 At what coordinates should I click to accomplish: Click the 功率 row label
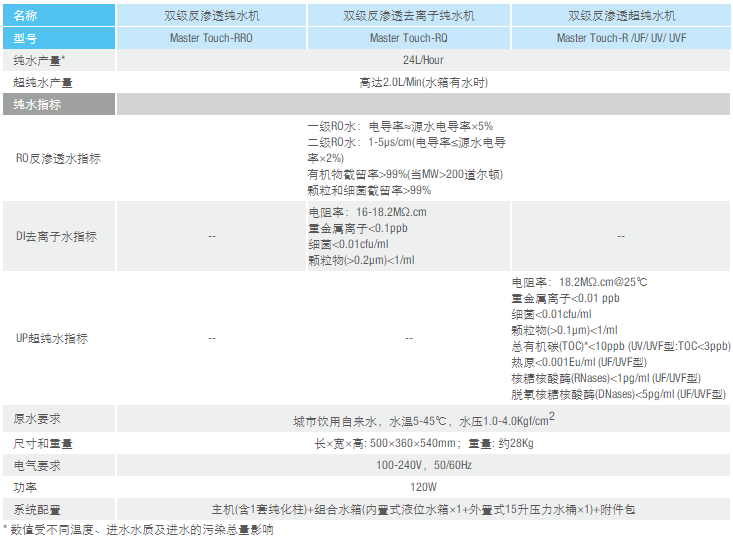tap(25, 487)
